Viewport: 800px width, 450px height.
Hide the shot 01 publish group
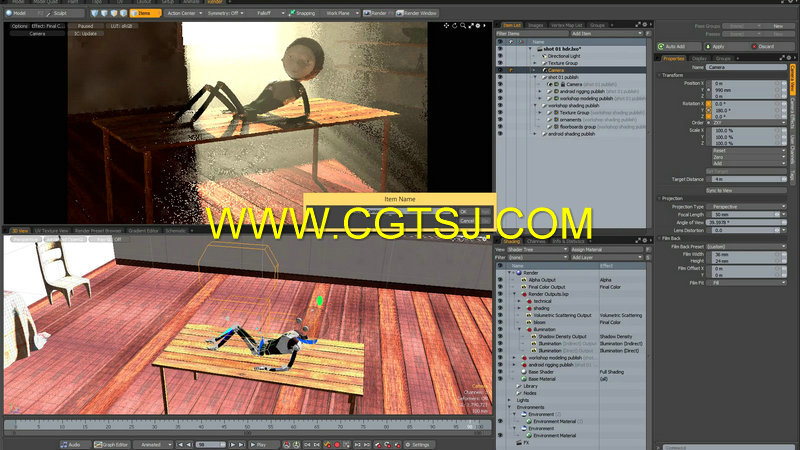point(500,77)
